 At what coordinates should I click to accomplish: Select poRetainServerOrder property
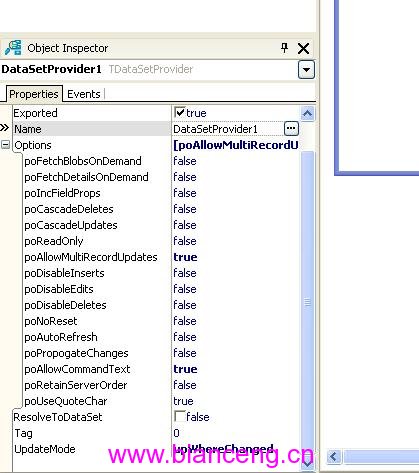coord(76,385)
